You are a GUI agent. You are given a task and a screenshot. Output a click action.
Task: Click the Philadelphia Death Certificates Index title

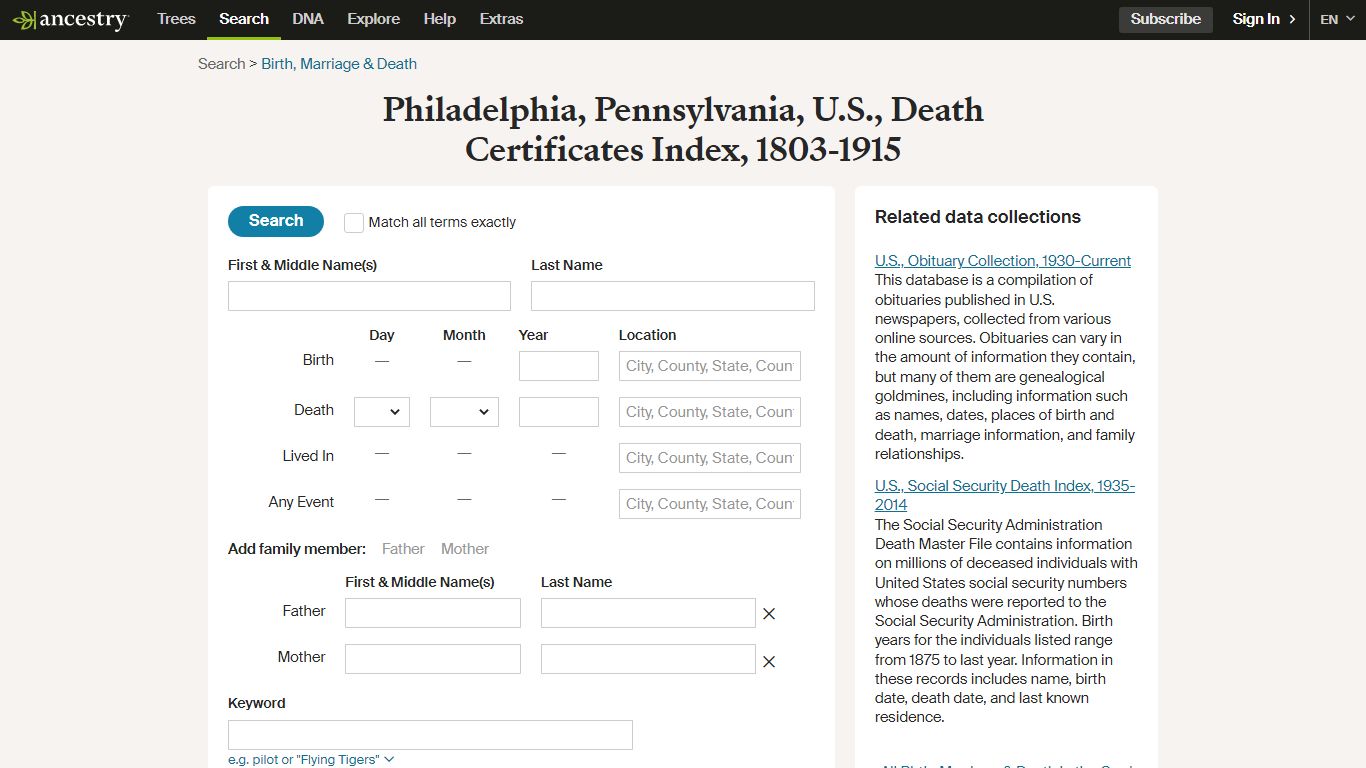[683, 130]
